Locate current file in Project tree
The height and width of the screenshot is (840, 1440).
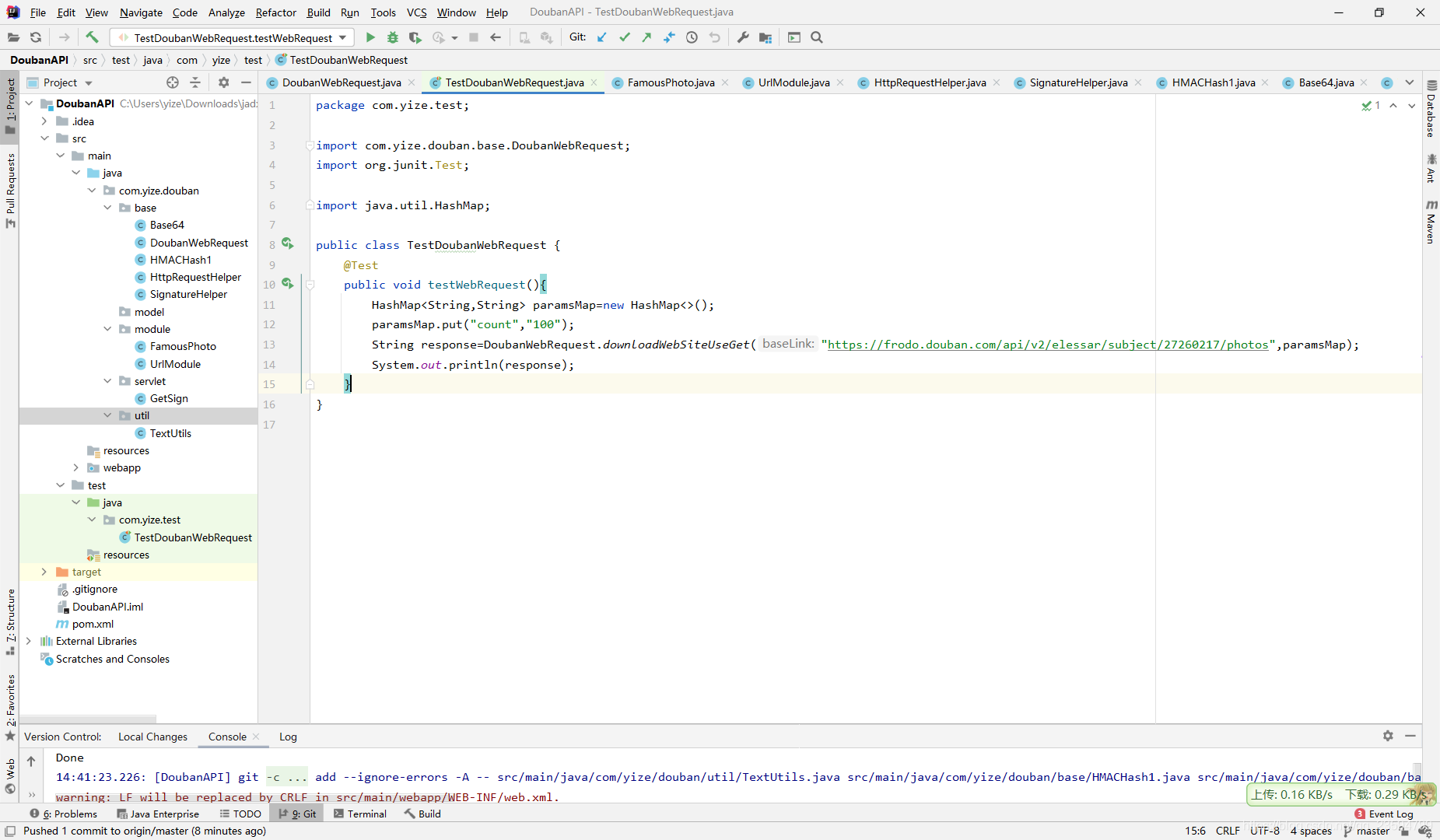[173, 82]
